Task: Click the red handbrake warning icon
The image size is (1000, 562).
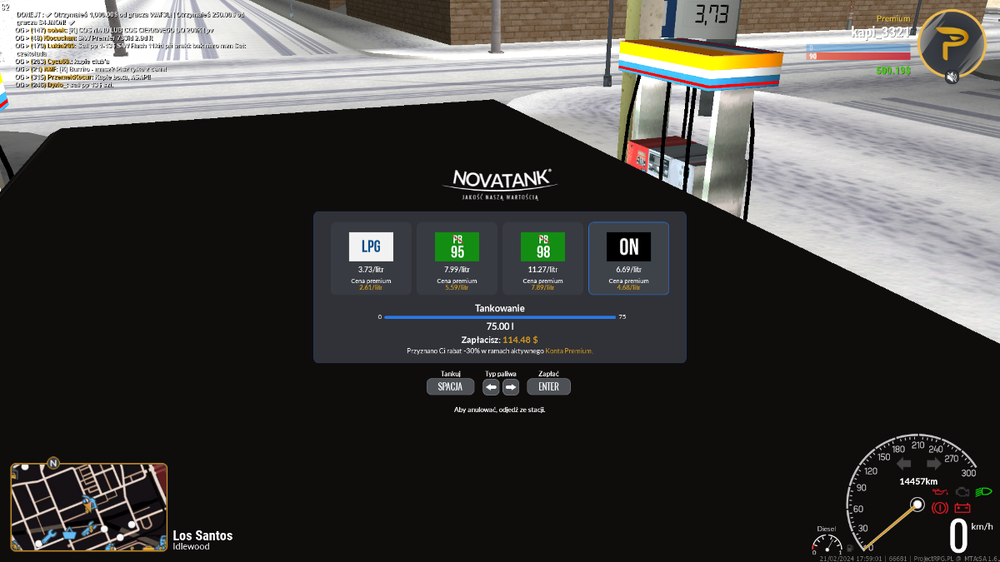Action: click(939, 508)
